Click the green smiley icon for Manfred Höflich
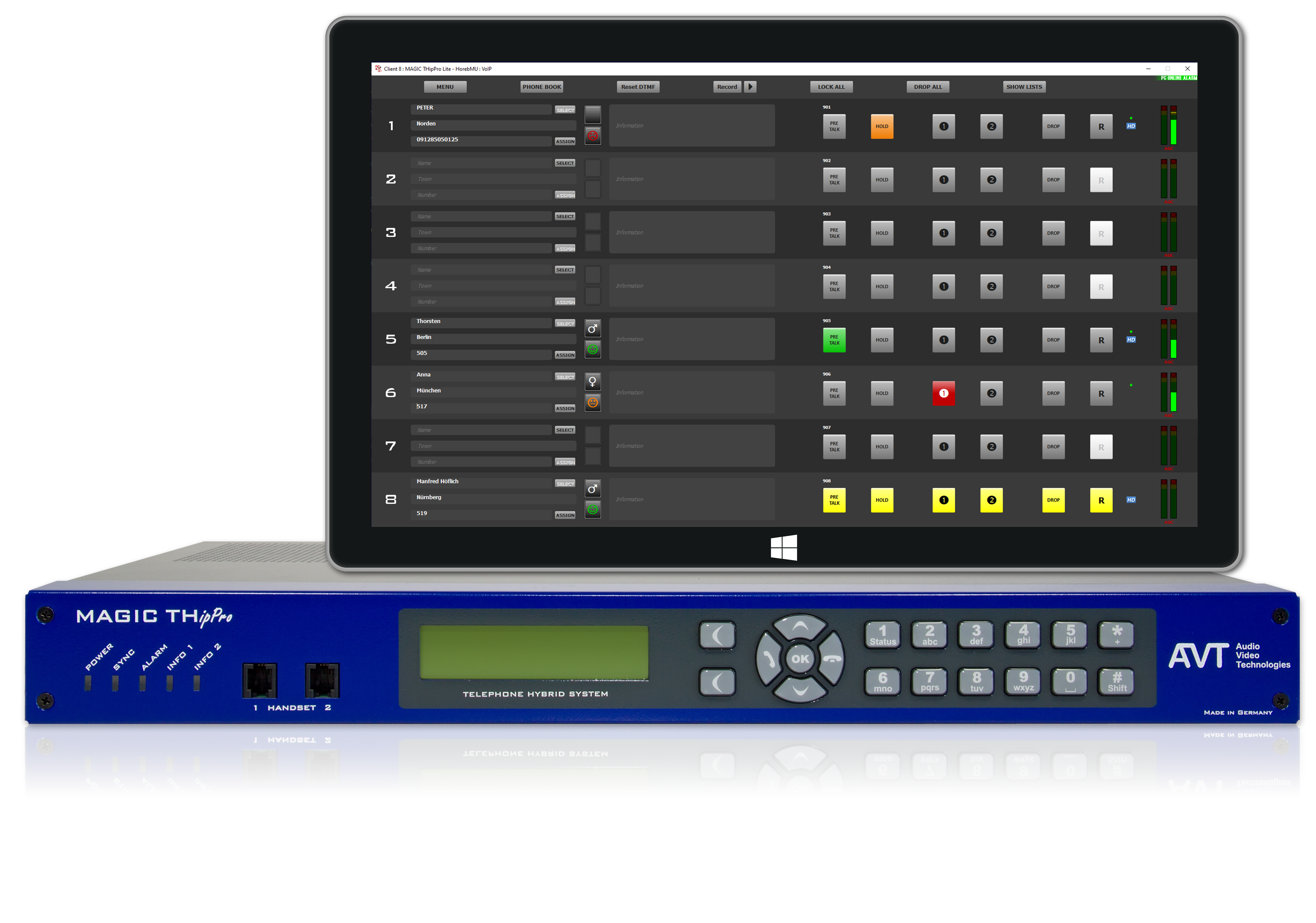The height and width of the screenshot is (923, 1316). click(592, 509)
